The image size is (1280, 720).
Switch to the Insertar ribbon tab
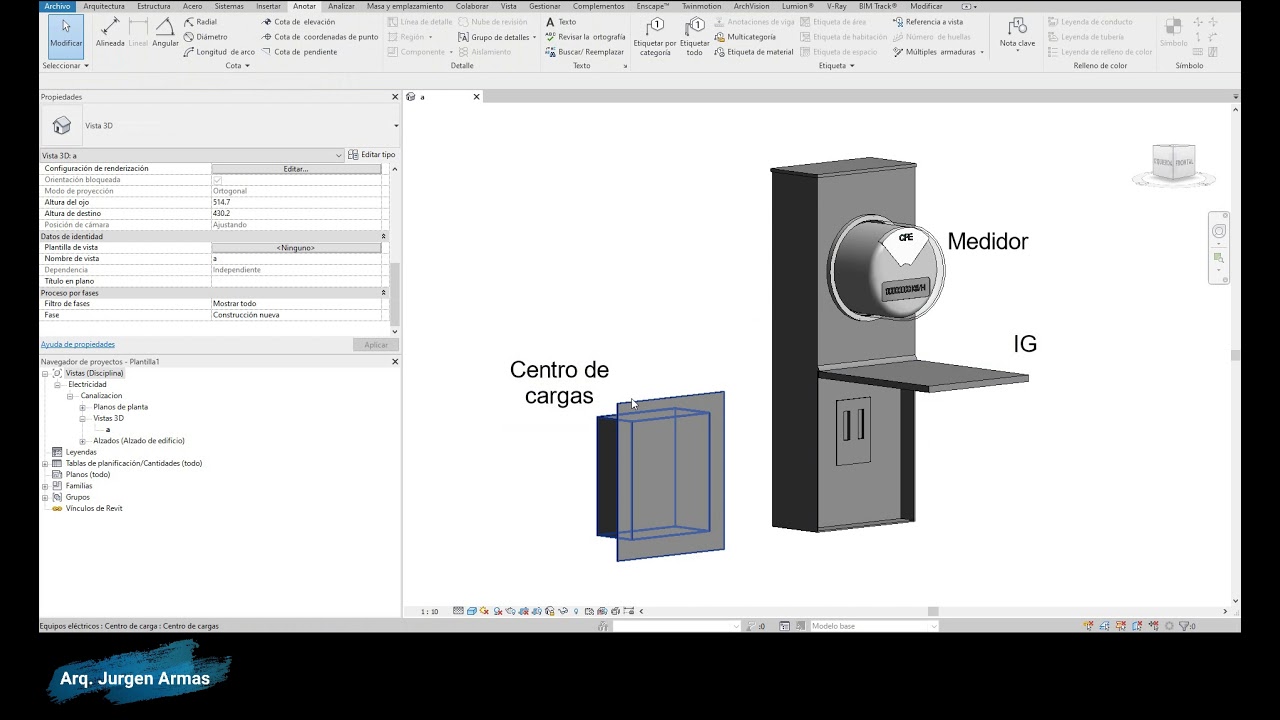click(268, 6)
